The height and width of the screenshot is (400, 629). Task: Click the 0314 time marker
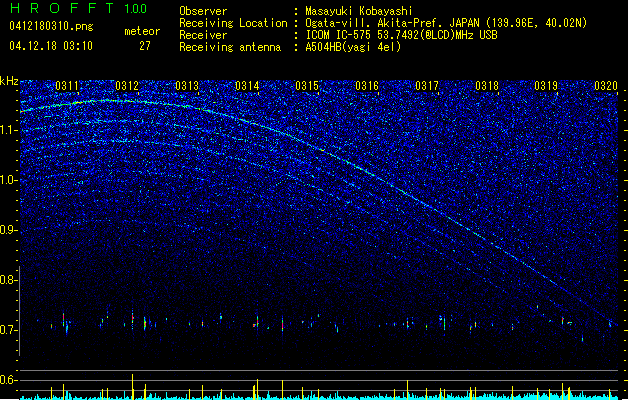(247, 86)
